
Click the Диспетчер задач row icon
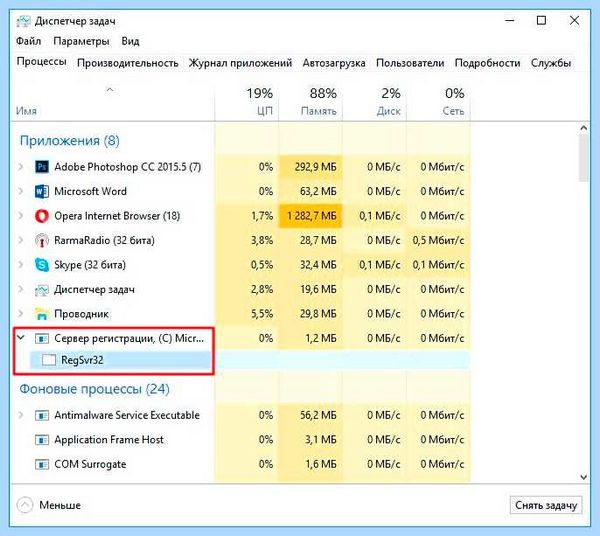[42, 290]
